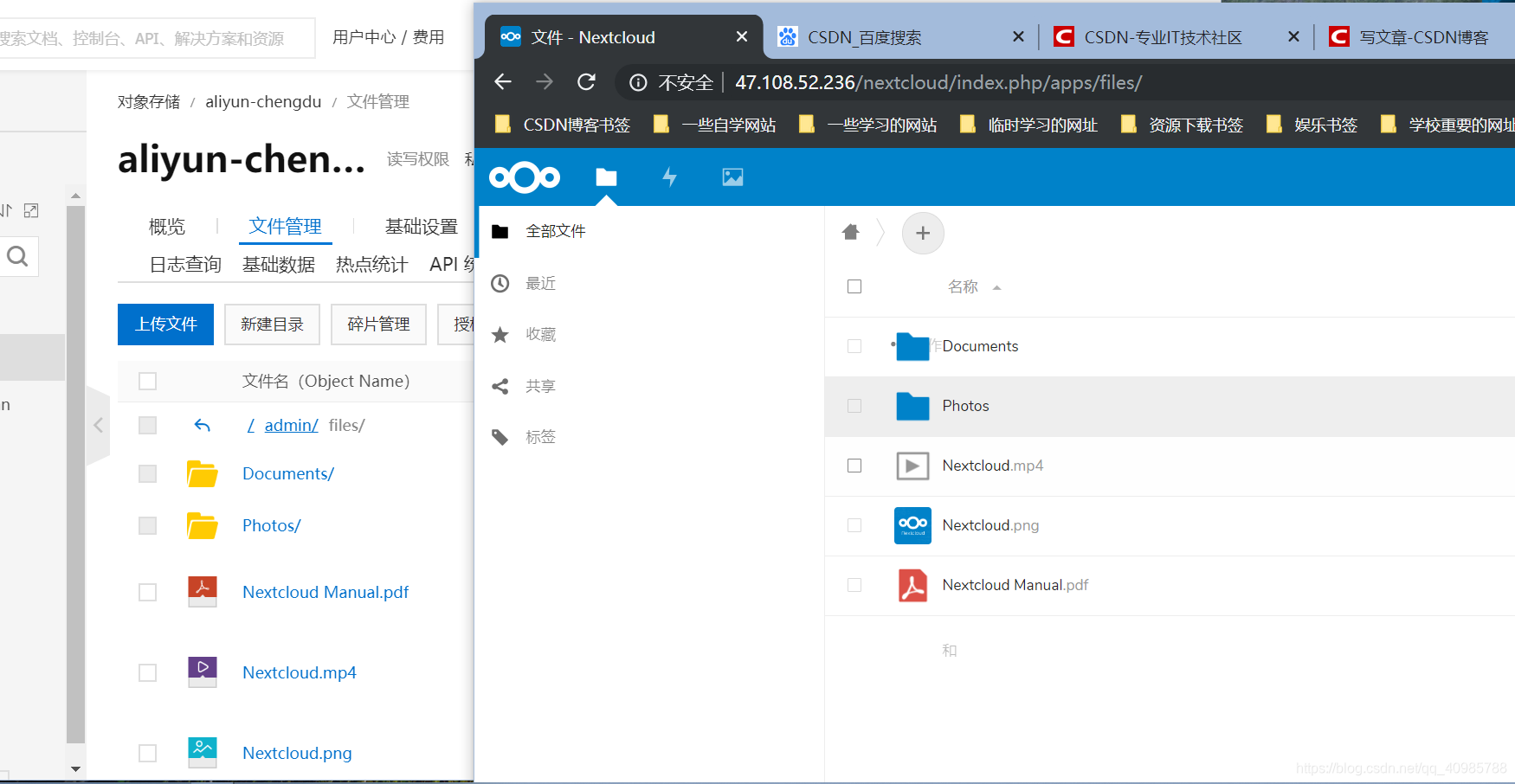Open Nextcloud.mp4 file name in Nextcloud
1515x784 pixels.
tap(993, 466)
